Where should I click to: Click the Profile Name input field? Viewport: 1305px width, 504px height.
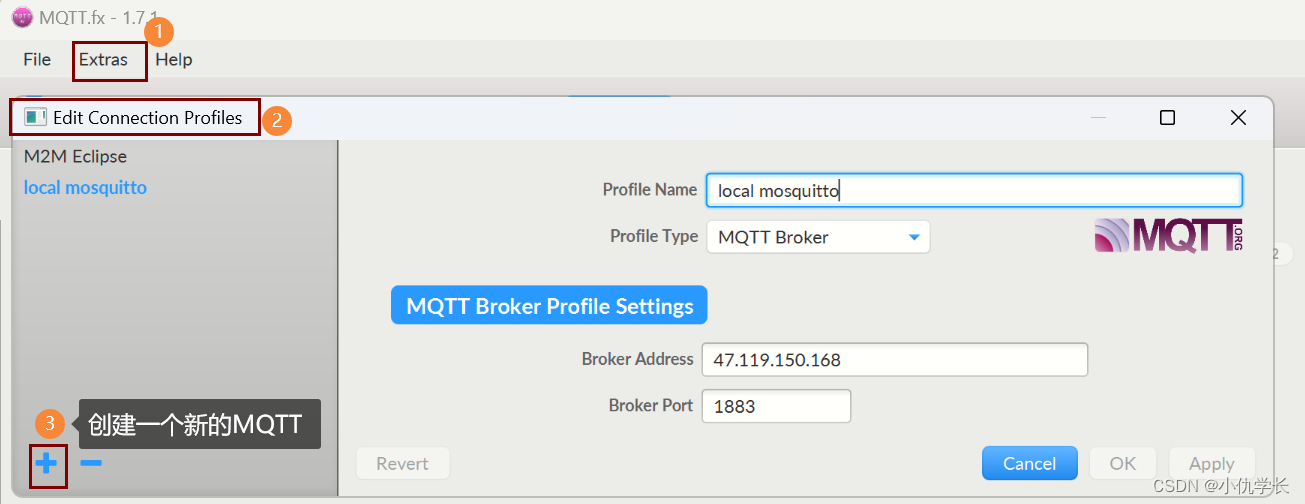click(x=974, y=190)
